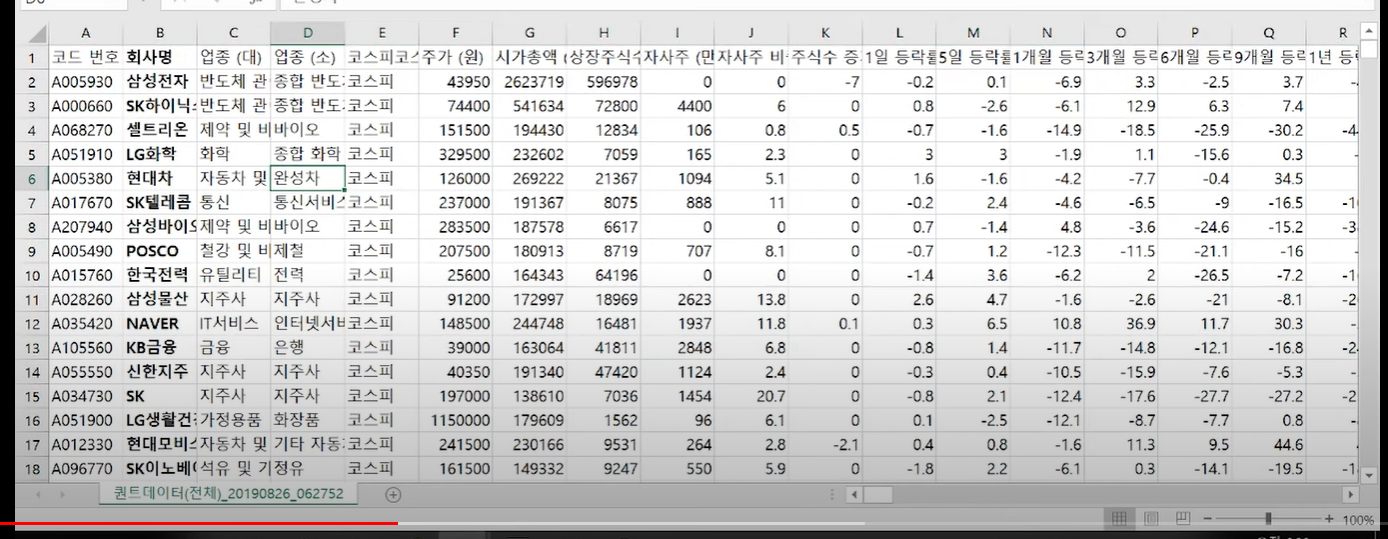Screen dimensions: 1388x539
Task: Select the NAVER company cell
Action: coord(160,323)
